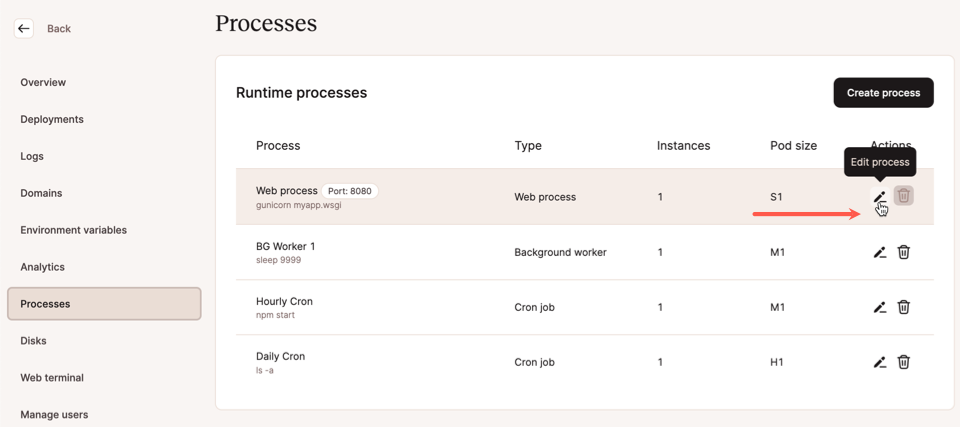
Task: Delete BG Worker 1 with trash icon
Action: point(904,252)
